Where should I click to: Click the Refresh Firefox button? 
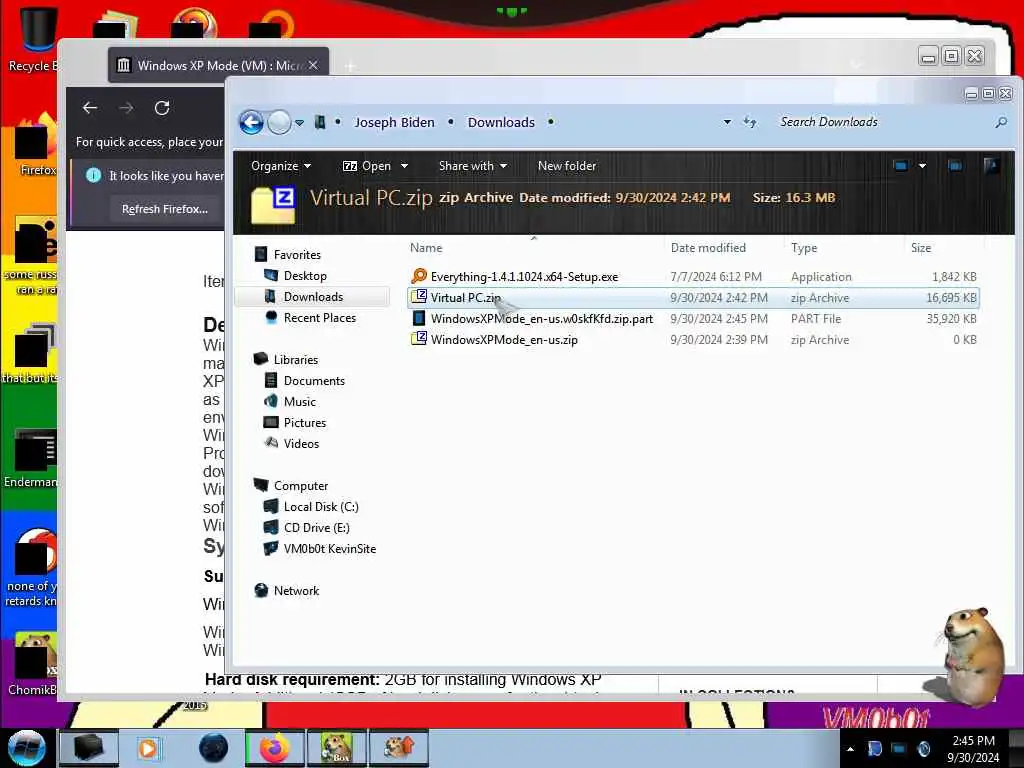tap(165, 209)
